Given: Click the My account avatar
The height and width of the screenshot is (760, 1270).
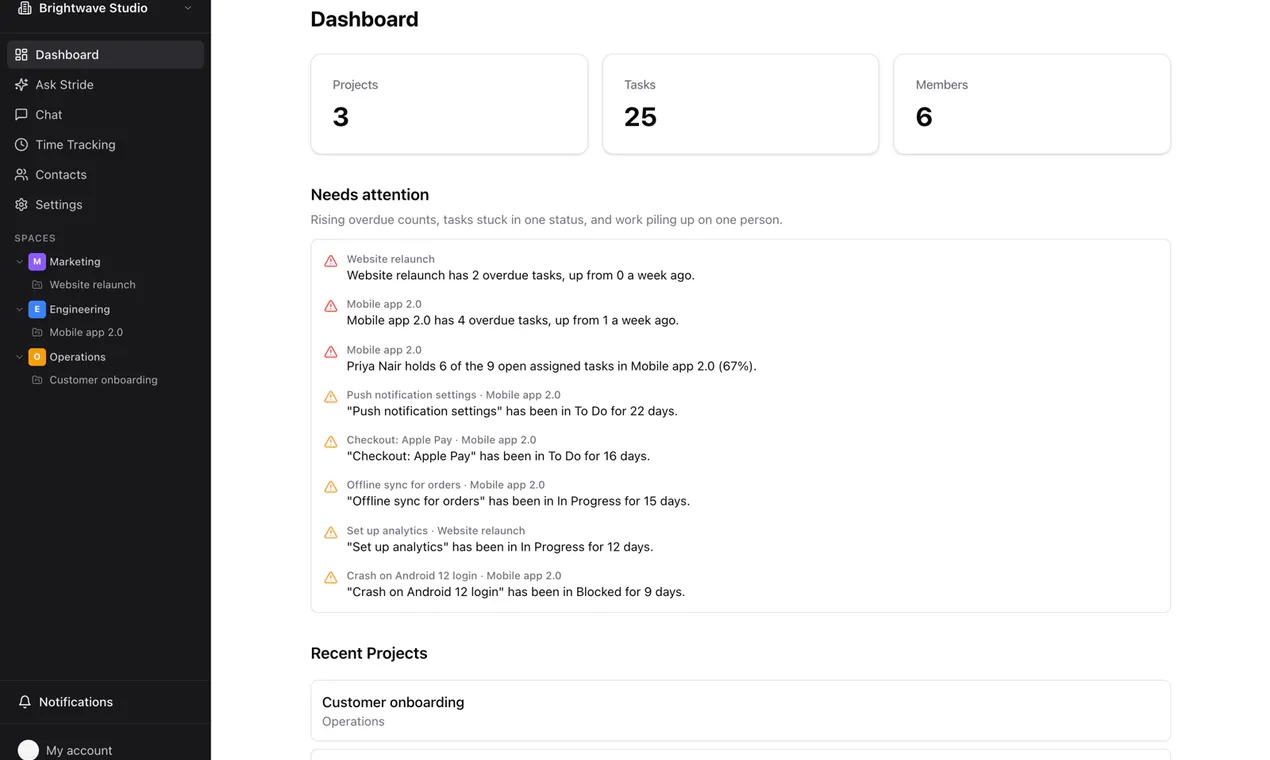Looking at the screenshot, I should (x=28, y=750).
